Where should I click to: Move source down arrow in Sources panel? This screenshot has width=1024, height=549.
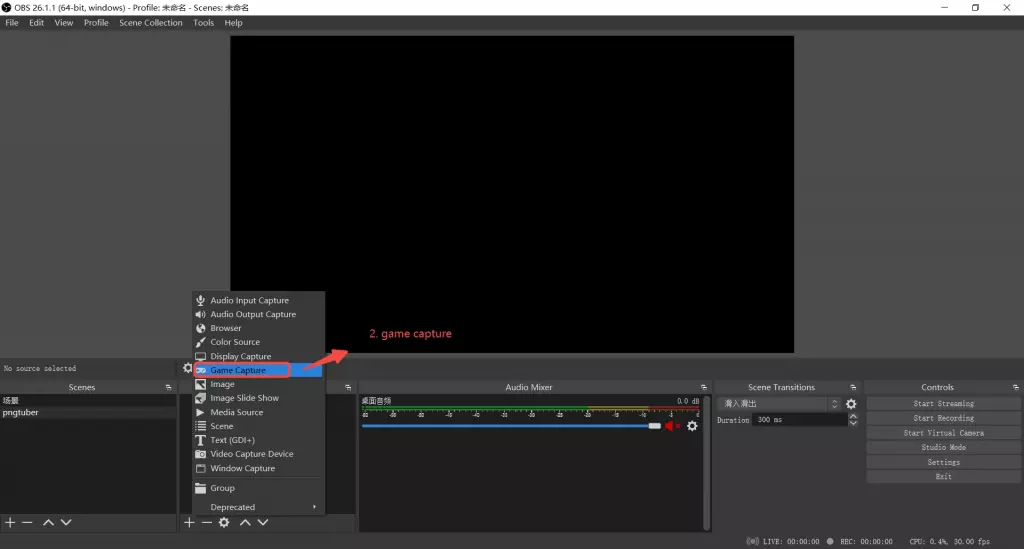(263, 523)
